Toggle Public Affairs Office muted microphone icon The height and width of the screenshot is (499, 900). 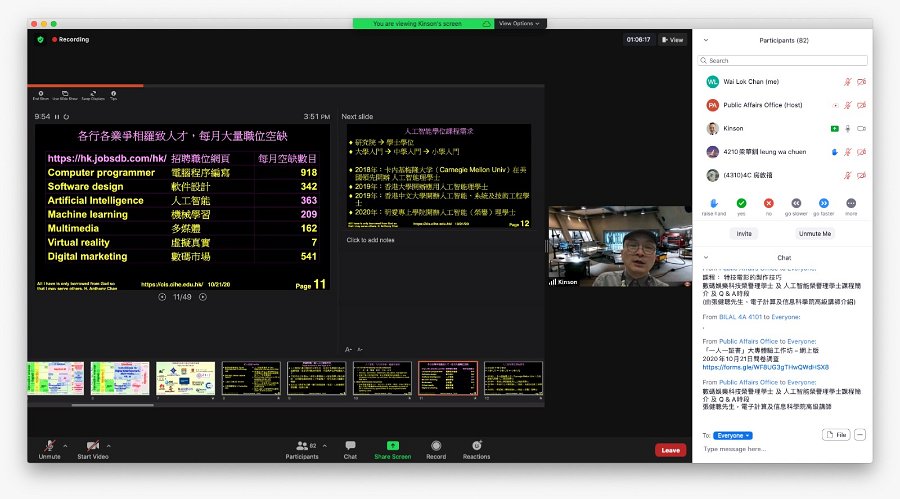pyautogui.click(x=847, y=105)
